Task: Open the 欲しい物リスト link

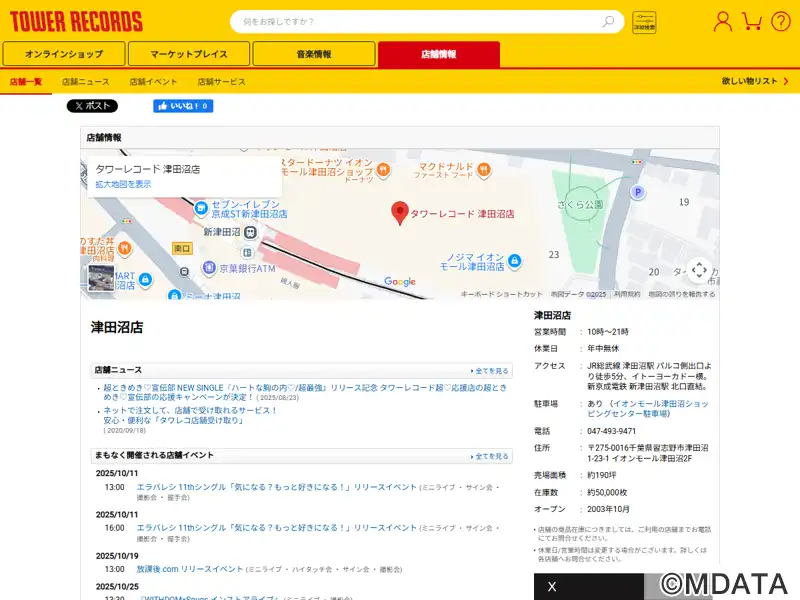Action: point(755,81)
